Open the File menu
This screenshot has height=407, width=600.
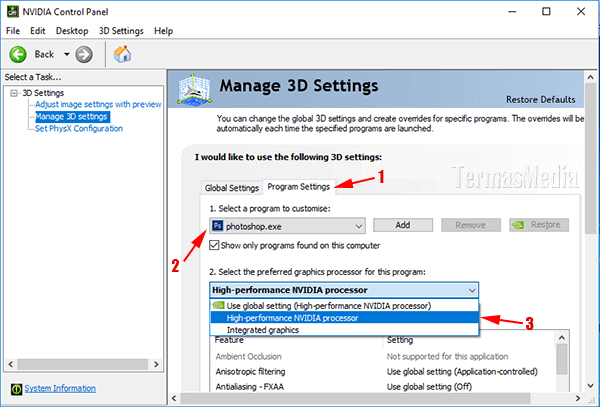[13, 31]
